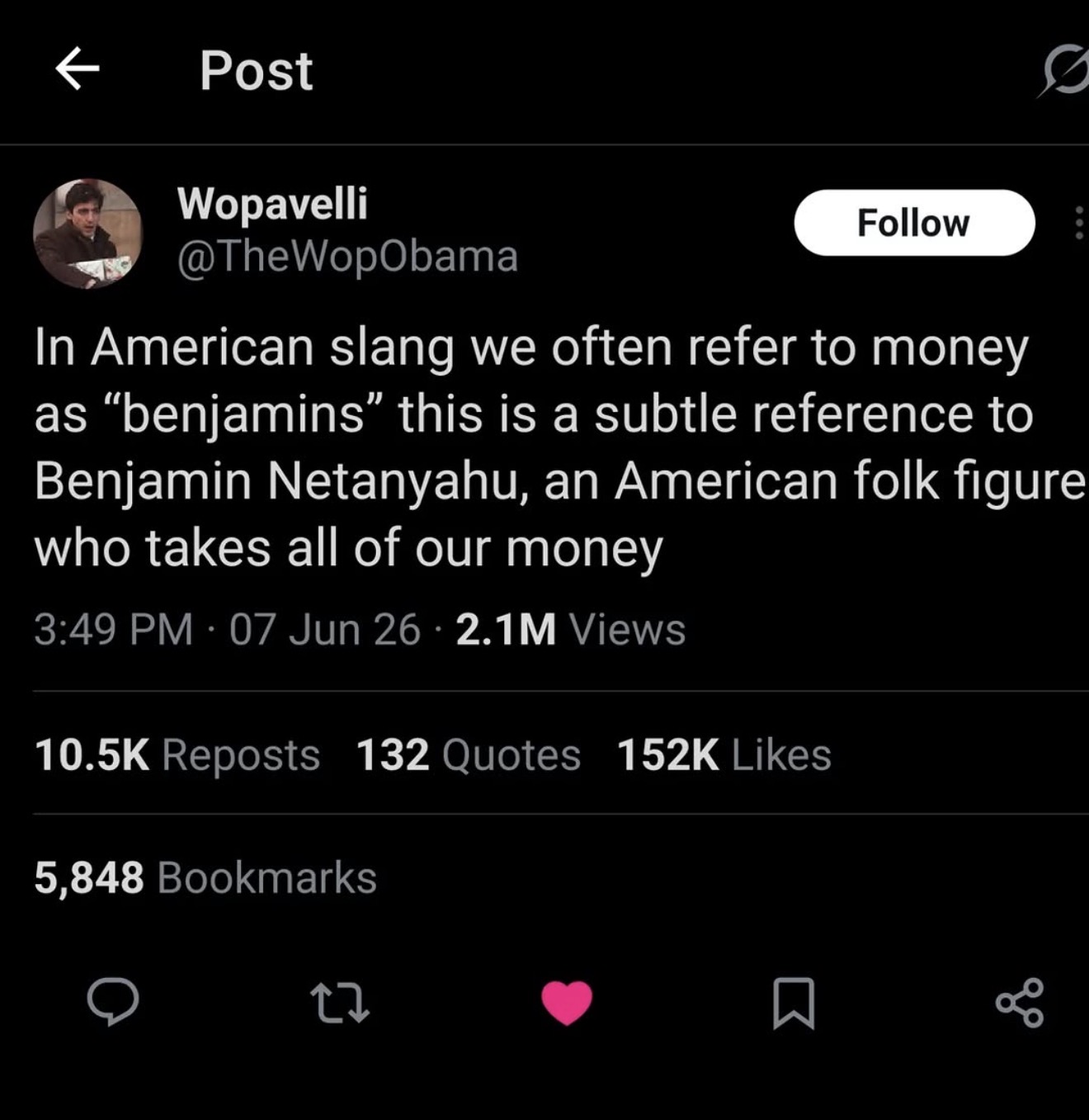The height and width of the screenshot is (1120, 1089).
Task: Unlike the post with the pink heart
Action: 567,1003
